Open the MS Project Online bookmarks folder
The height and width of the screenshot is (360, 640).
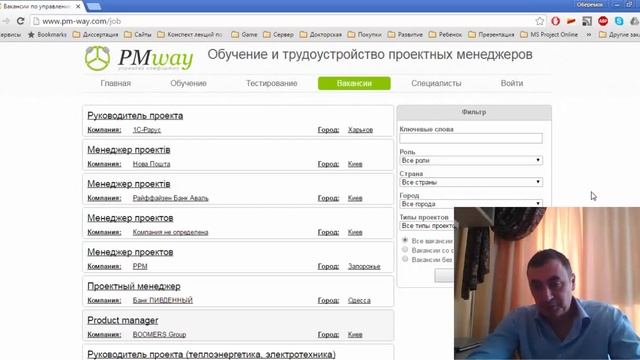(x=549, y=35)
